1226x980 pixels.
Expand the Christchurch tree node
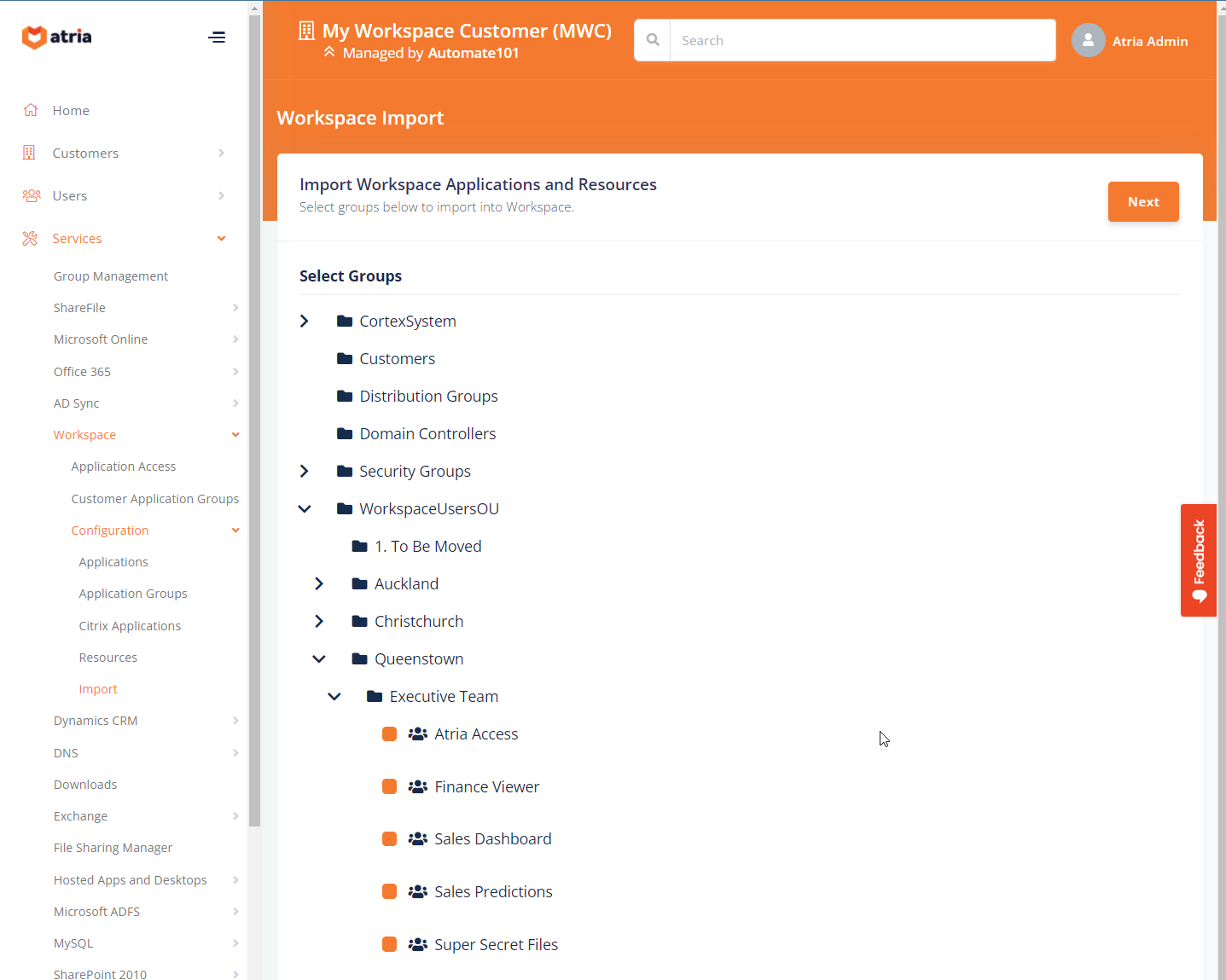point(319,621)
